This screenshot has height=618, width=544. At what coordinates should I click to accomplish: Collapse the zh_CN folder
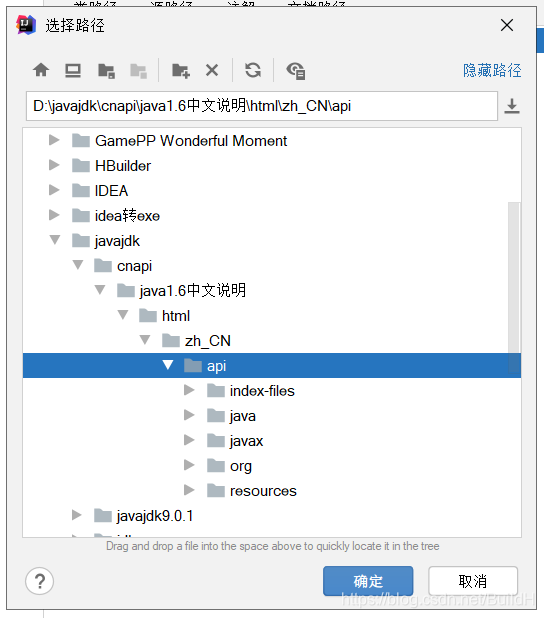coord(145,340)
